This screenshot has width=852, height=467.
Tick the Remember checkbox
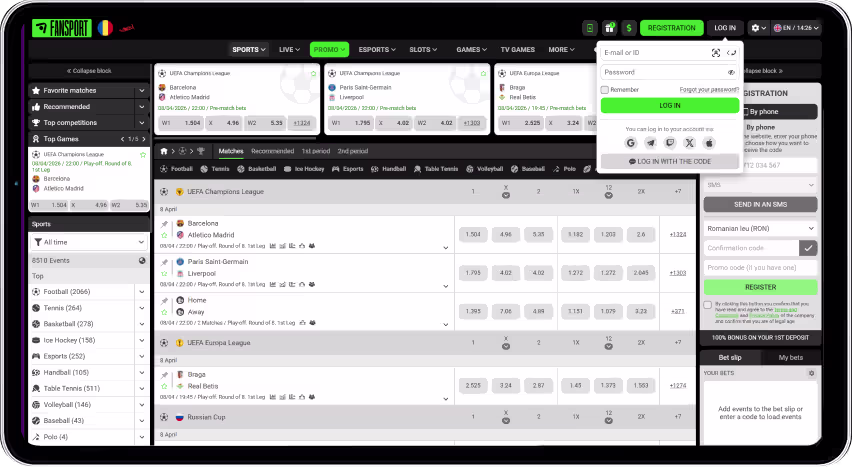pyautogui.click(x=605, y=90)
